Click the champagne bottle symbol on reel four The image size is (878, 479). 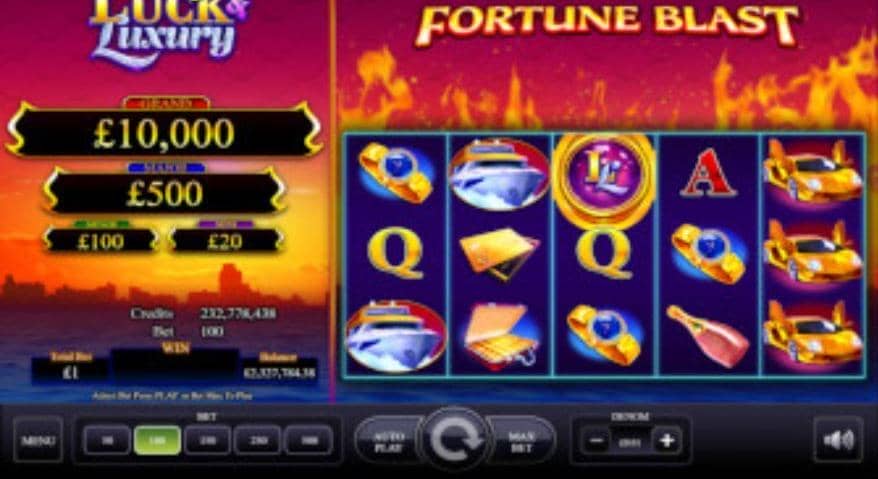tap(708, 335)
